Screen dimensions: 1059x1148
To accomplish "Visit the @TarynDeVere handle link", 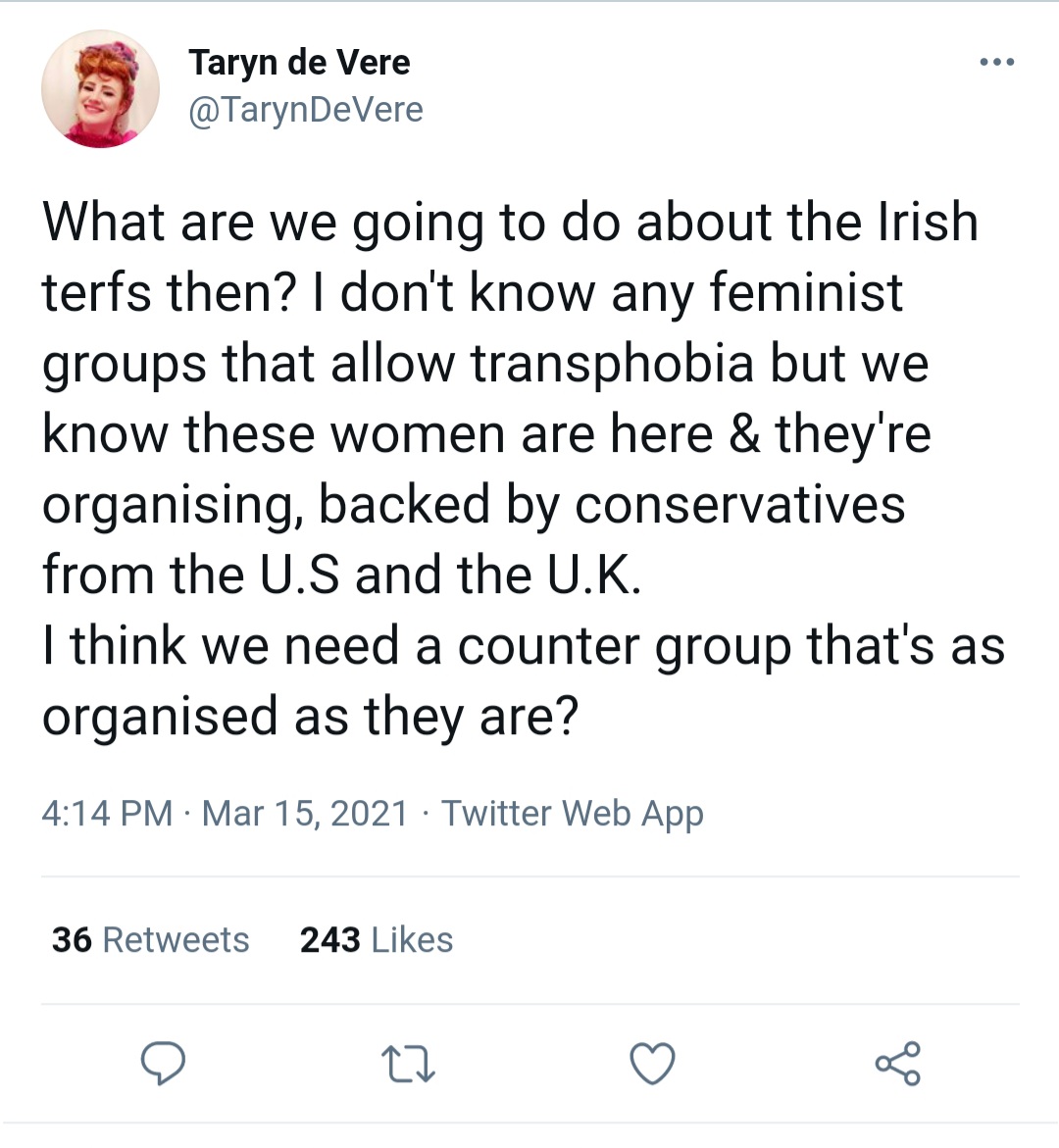I will 305,110.
